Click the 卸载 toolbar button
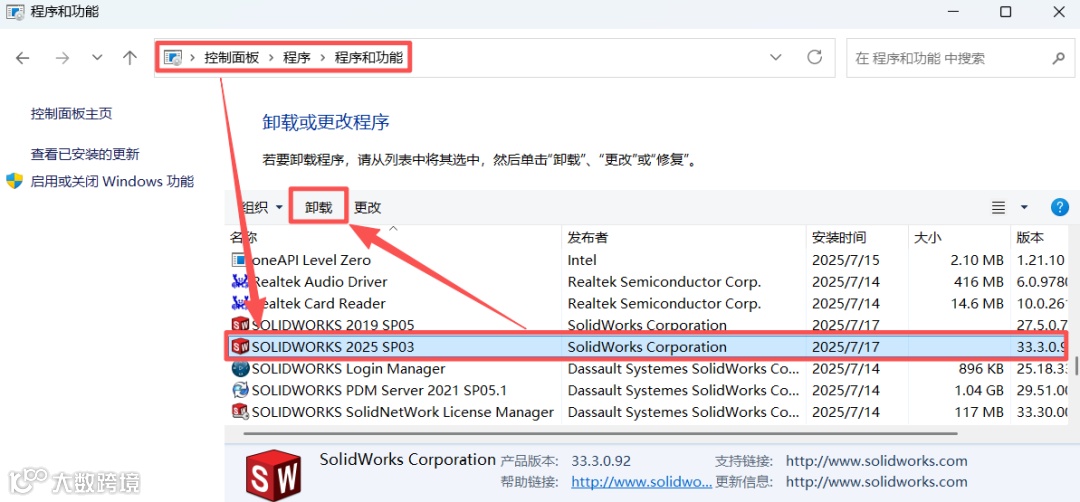1080x502 pixels. click(x=318, y=207)
